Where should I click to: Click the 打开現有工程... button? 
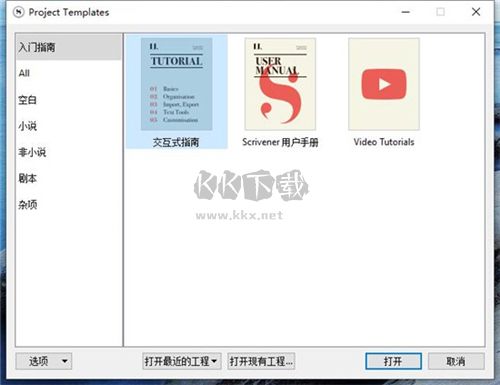[261, 361]
